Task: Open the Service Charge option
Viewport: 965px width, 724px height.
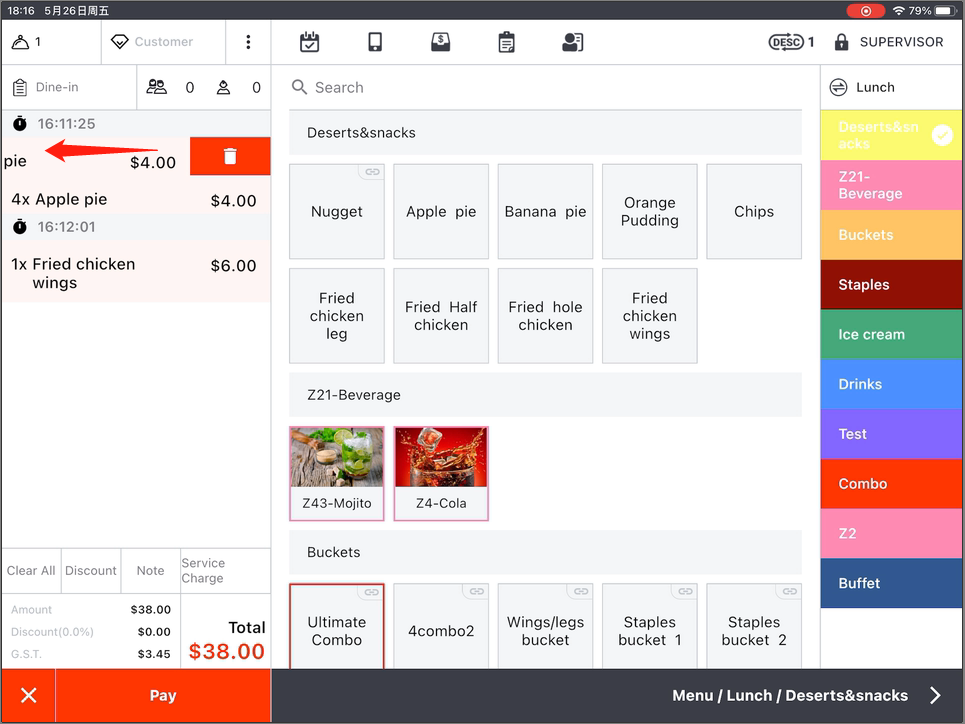Action: pos(225,571)
